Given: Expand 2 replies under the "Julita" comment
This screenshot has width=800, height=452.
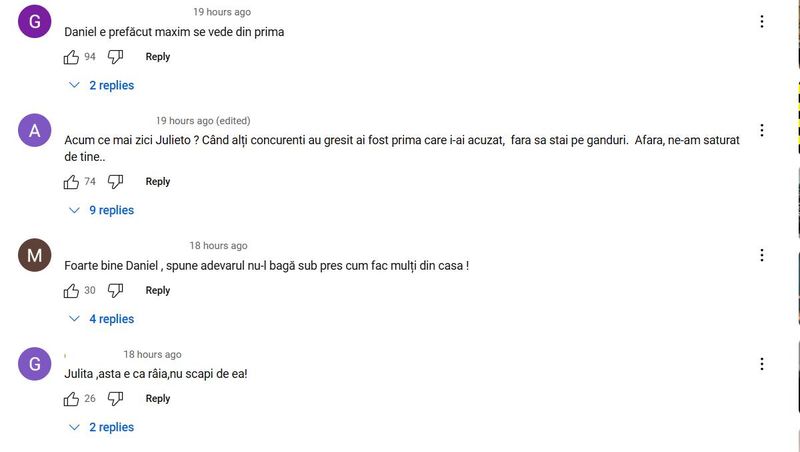Looking at the screenshot, I should point(102,427).
